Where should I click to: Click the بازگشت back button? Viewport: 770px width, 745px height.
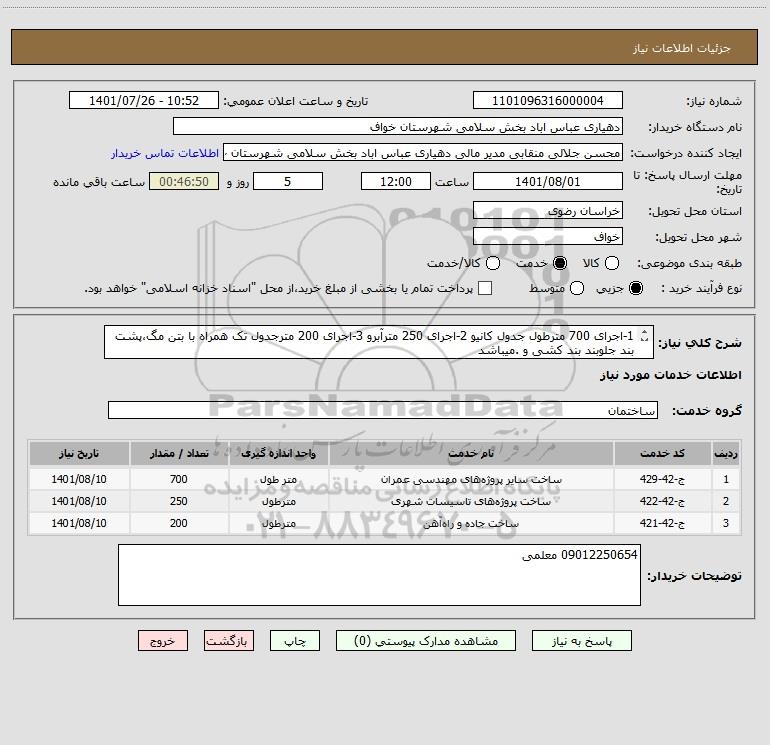(x=229, y=641)
